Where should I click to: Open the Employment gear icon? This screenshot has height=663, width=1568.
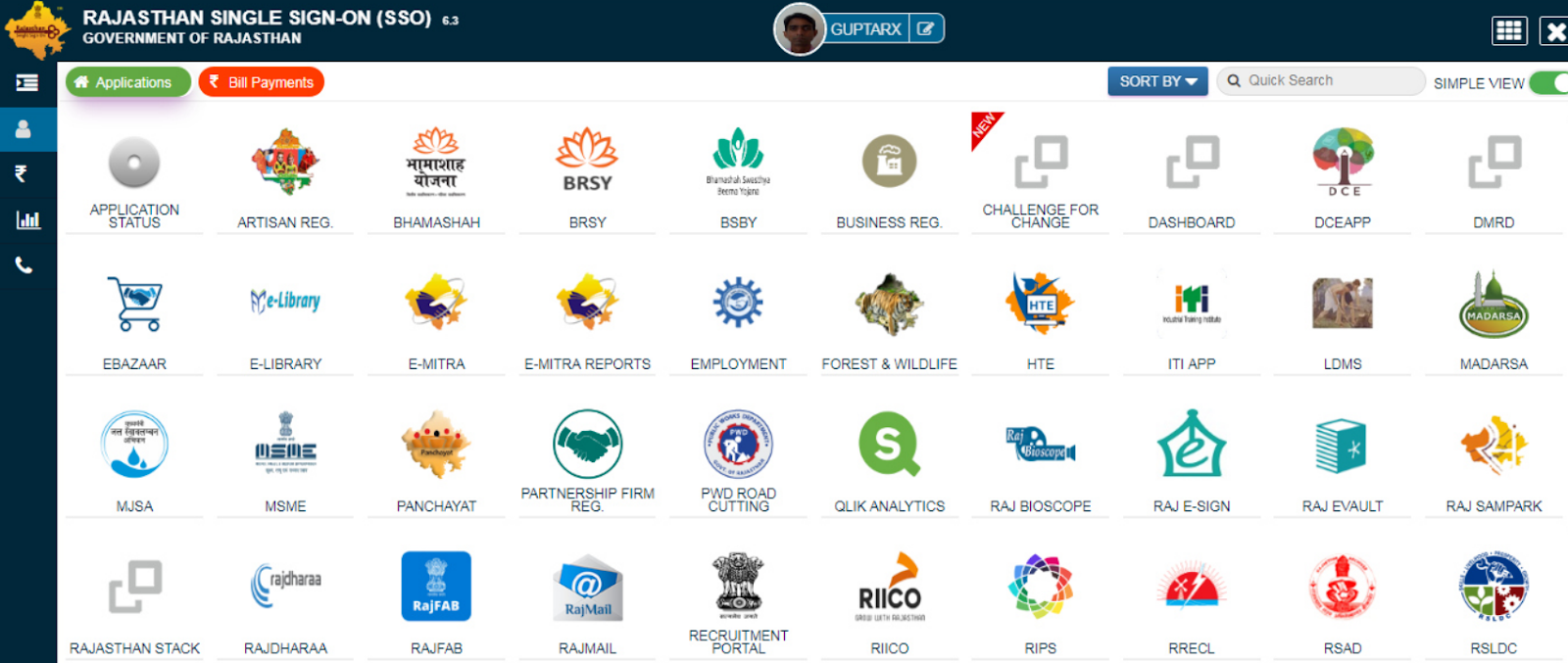tap(738, 303)
